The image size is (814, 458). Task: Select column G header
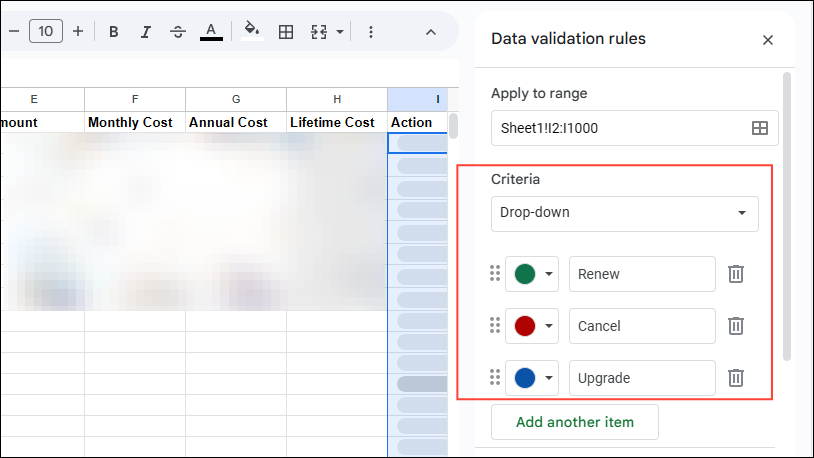[236, 99]
